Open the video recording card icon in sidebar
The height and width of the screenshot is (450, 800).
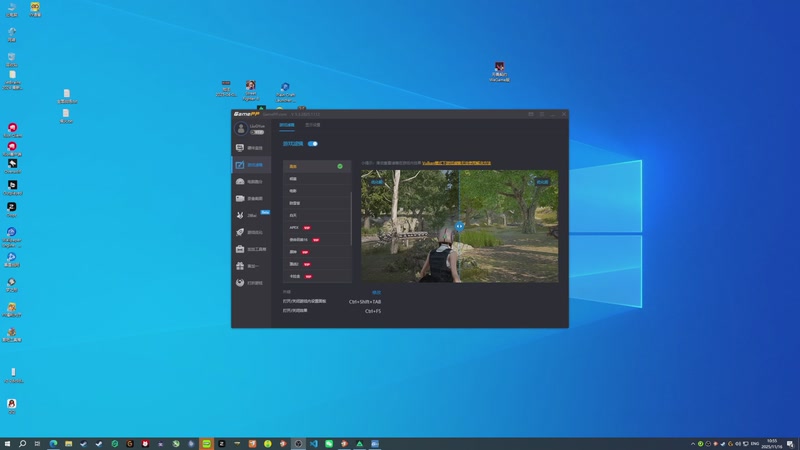pyautogui.click(x=240, y=198)
